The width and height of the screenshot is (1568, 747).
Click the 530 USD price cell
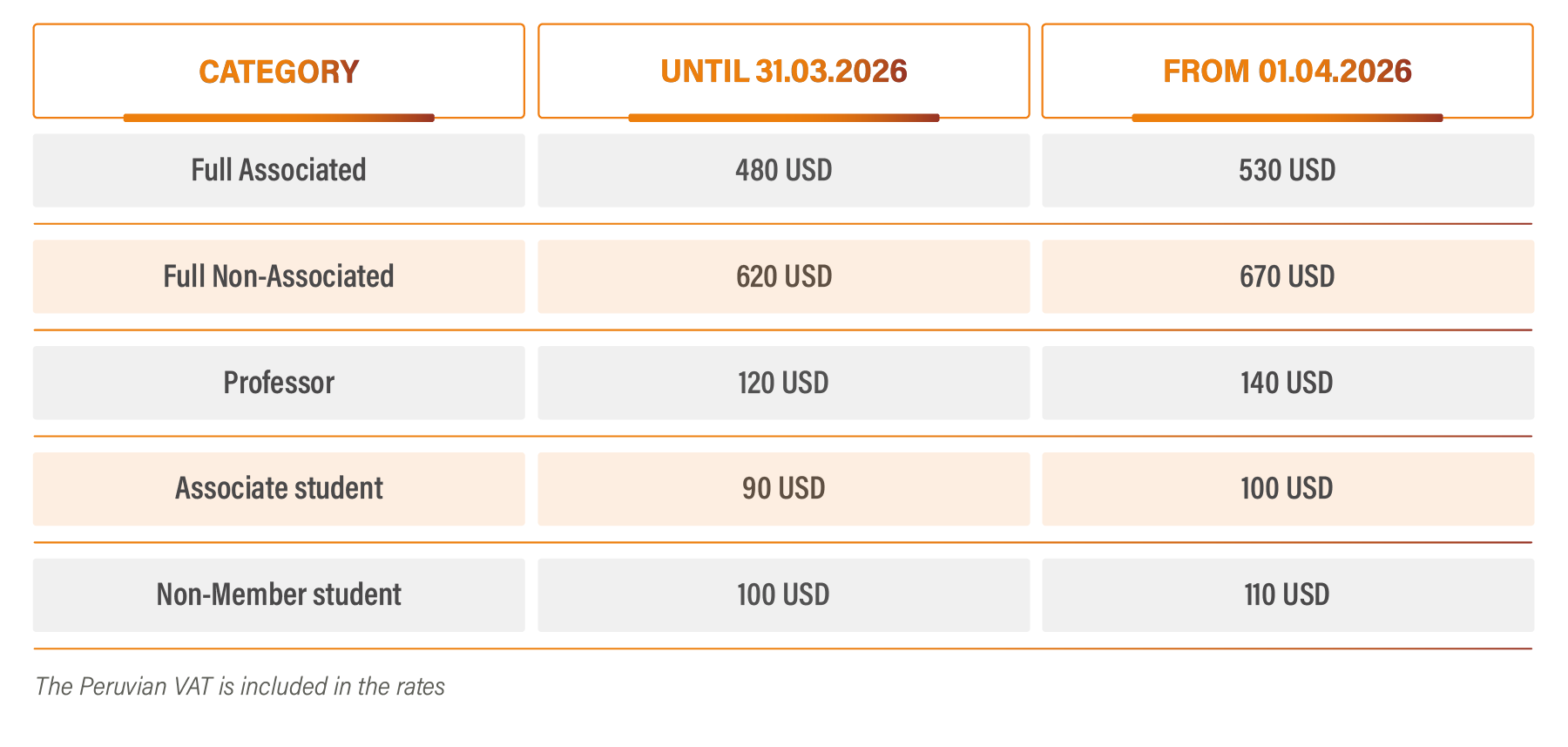point(1287,170)
